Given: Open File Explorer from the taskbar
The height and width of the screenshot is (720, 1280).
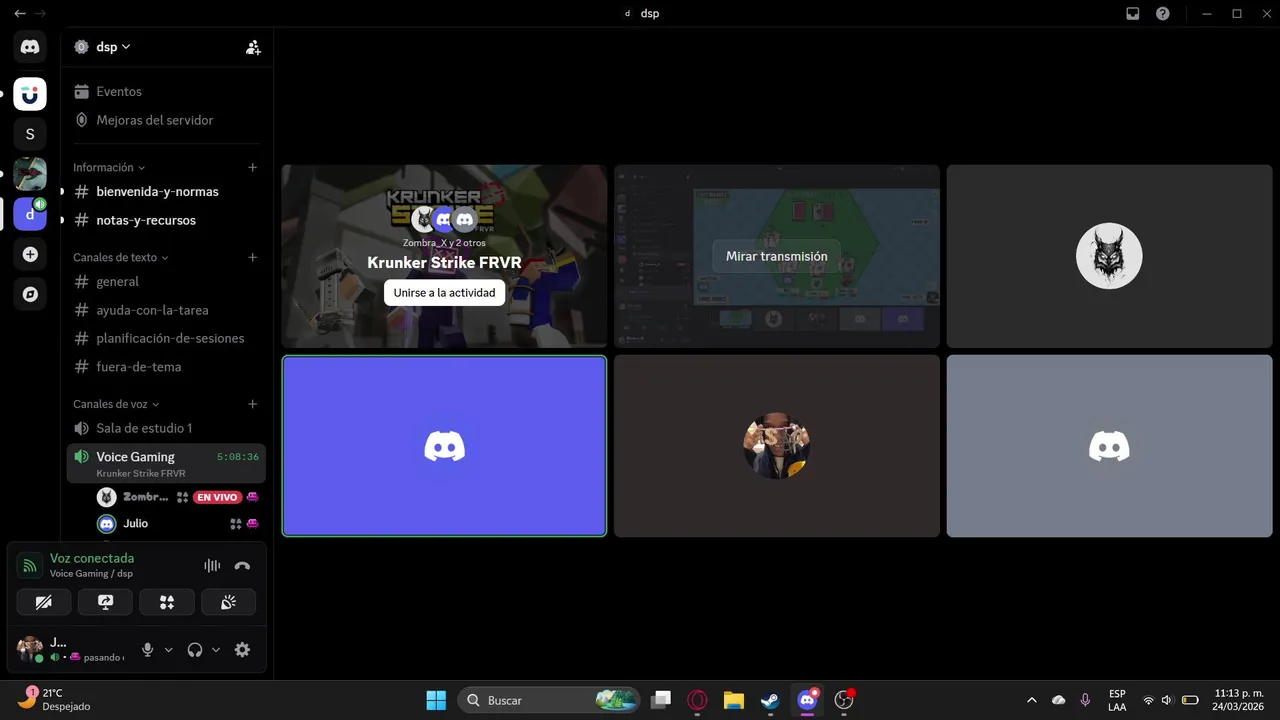Looking at the screenshot, I should point(734,700).
